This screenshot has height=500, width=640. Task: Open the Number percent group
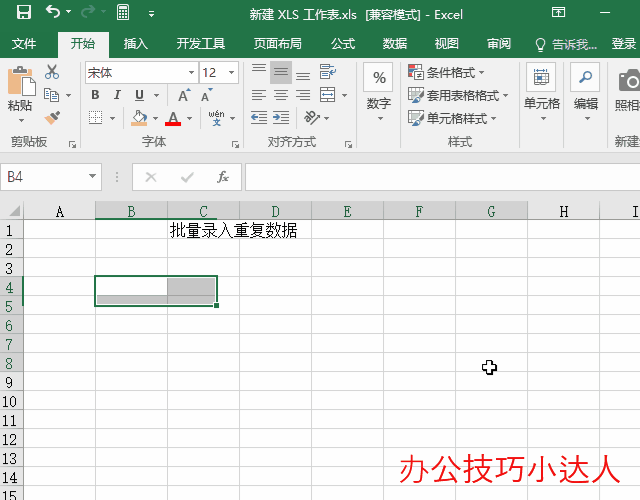coord(379,92)
